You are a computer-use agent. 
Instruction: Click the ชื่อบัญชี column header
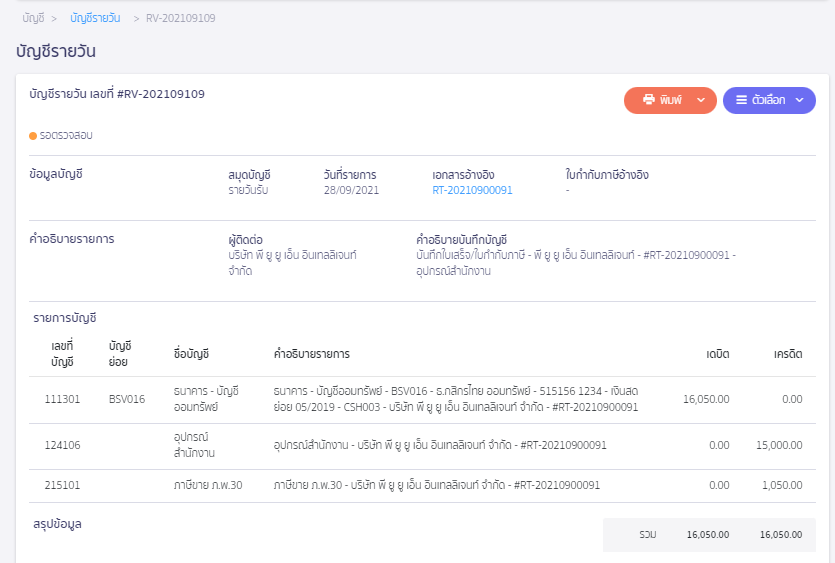191,354
